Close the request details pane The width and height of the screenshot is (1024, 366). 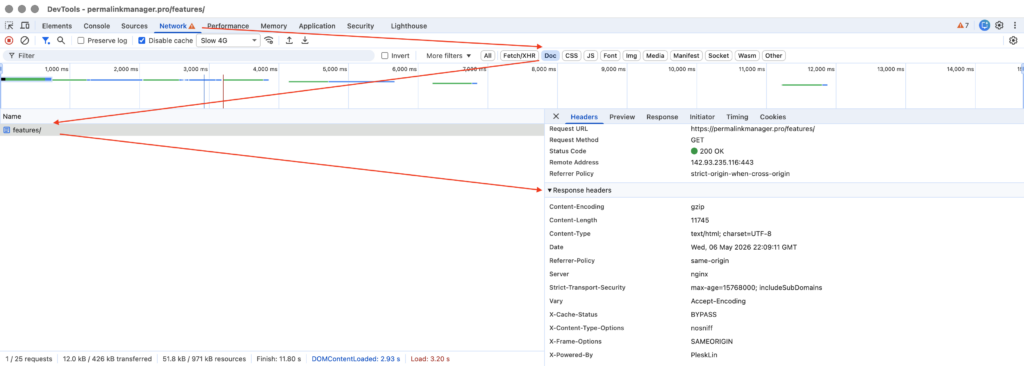(556, 116)
